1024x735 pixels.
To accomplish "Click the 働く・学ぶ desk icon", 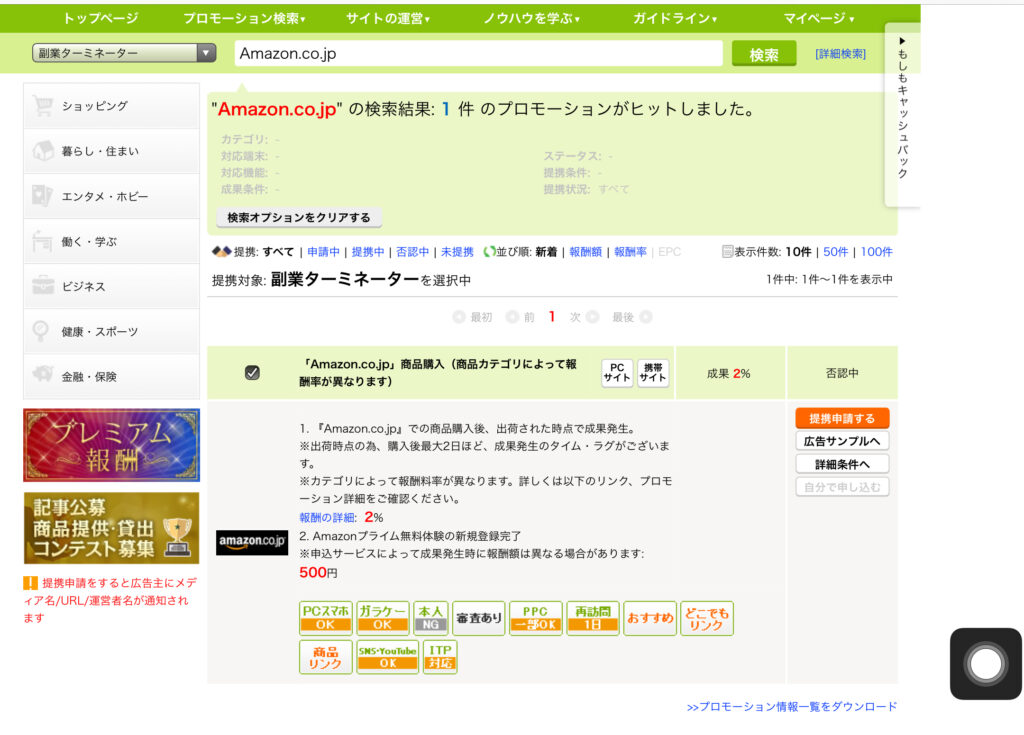I will (43, 241).
